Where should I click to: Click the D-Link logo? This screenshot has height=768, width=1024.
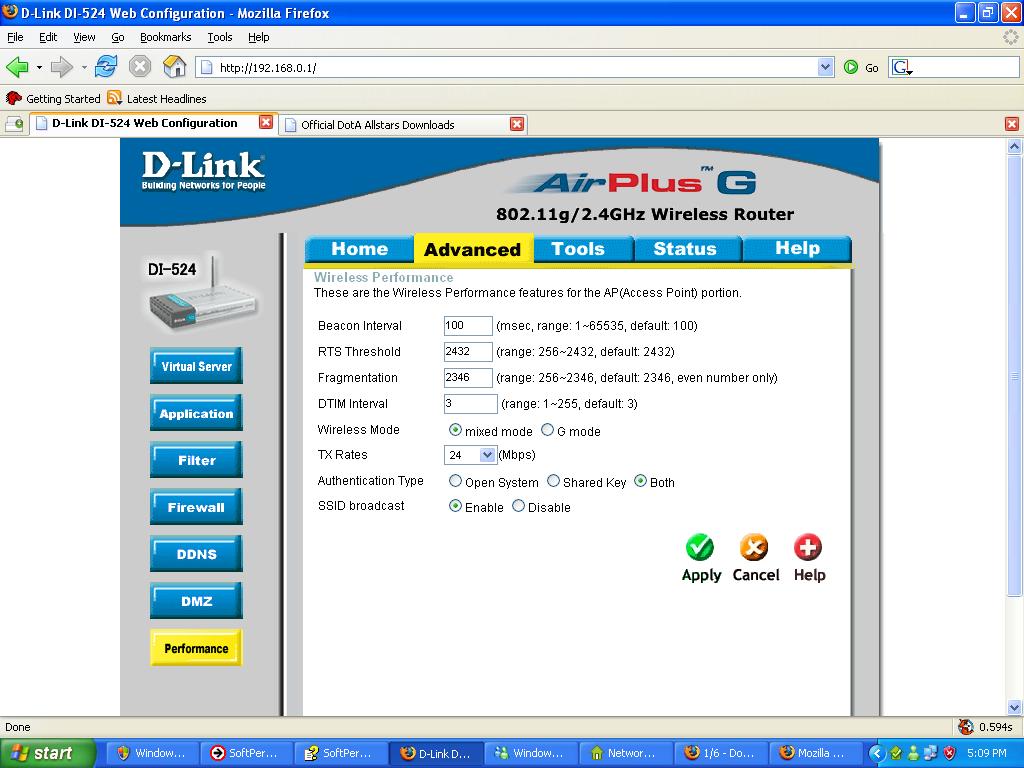(204, 171)
